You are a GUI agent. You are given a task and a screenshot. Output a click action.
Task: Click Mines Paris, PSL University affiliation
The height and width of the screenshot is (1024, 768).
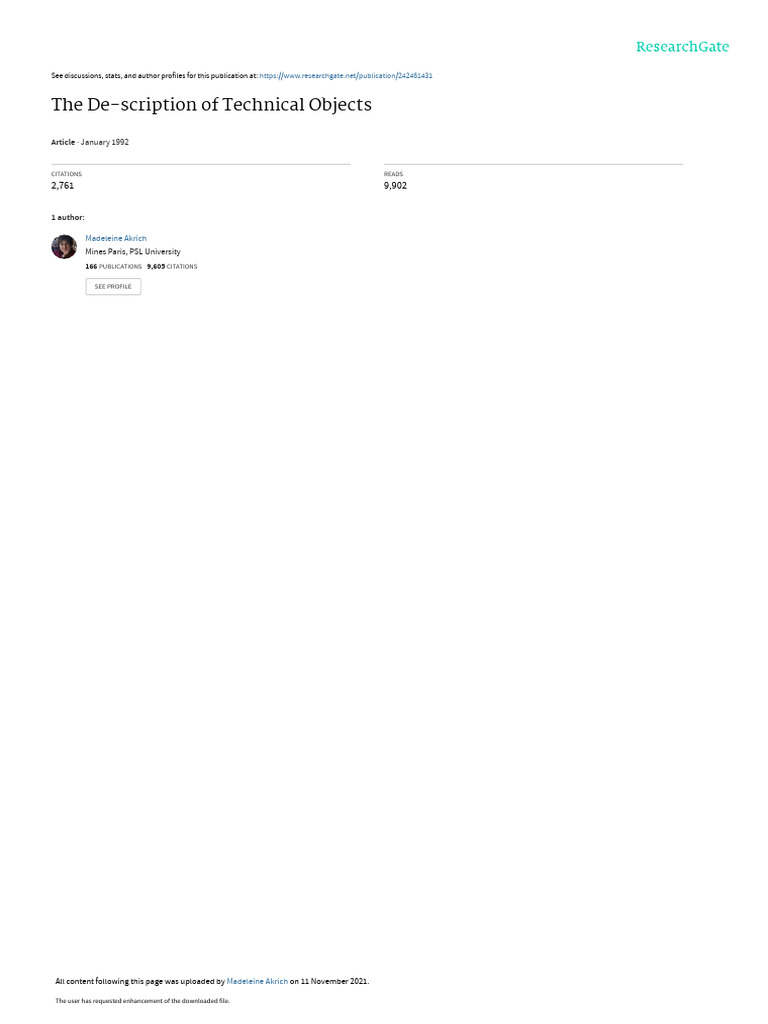133,251
